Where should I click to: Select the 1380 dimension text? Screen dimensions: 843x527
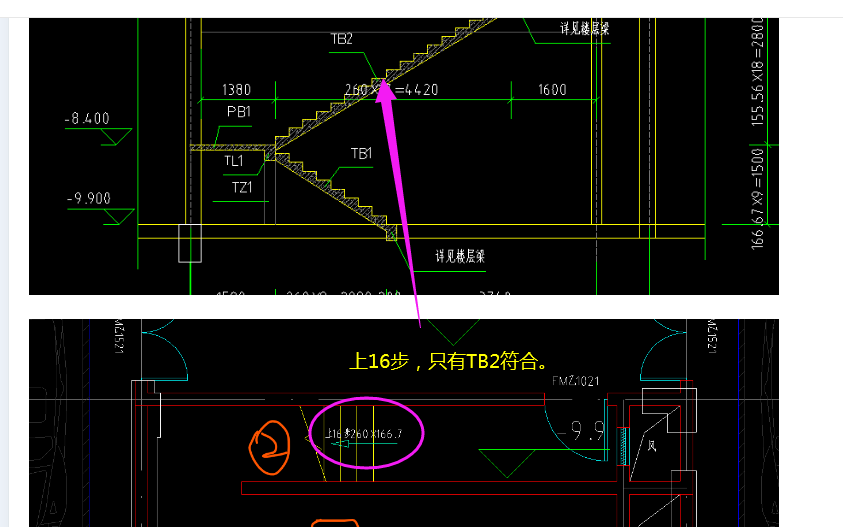(237, 90)
